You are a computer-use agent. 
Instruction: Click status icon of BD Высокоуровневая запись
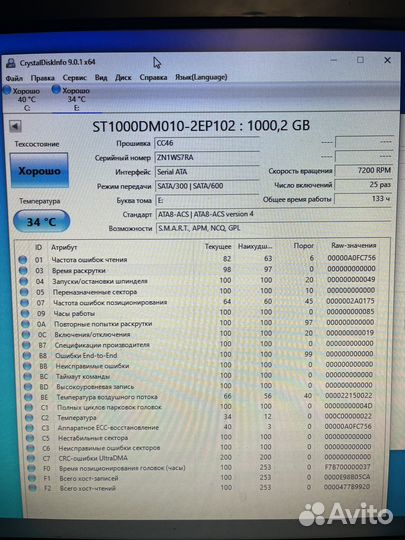pyautogui.click(x=28, y=387)
